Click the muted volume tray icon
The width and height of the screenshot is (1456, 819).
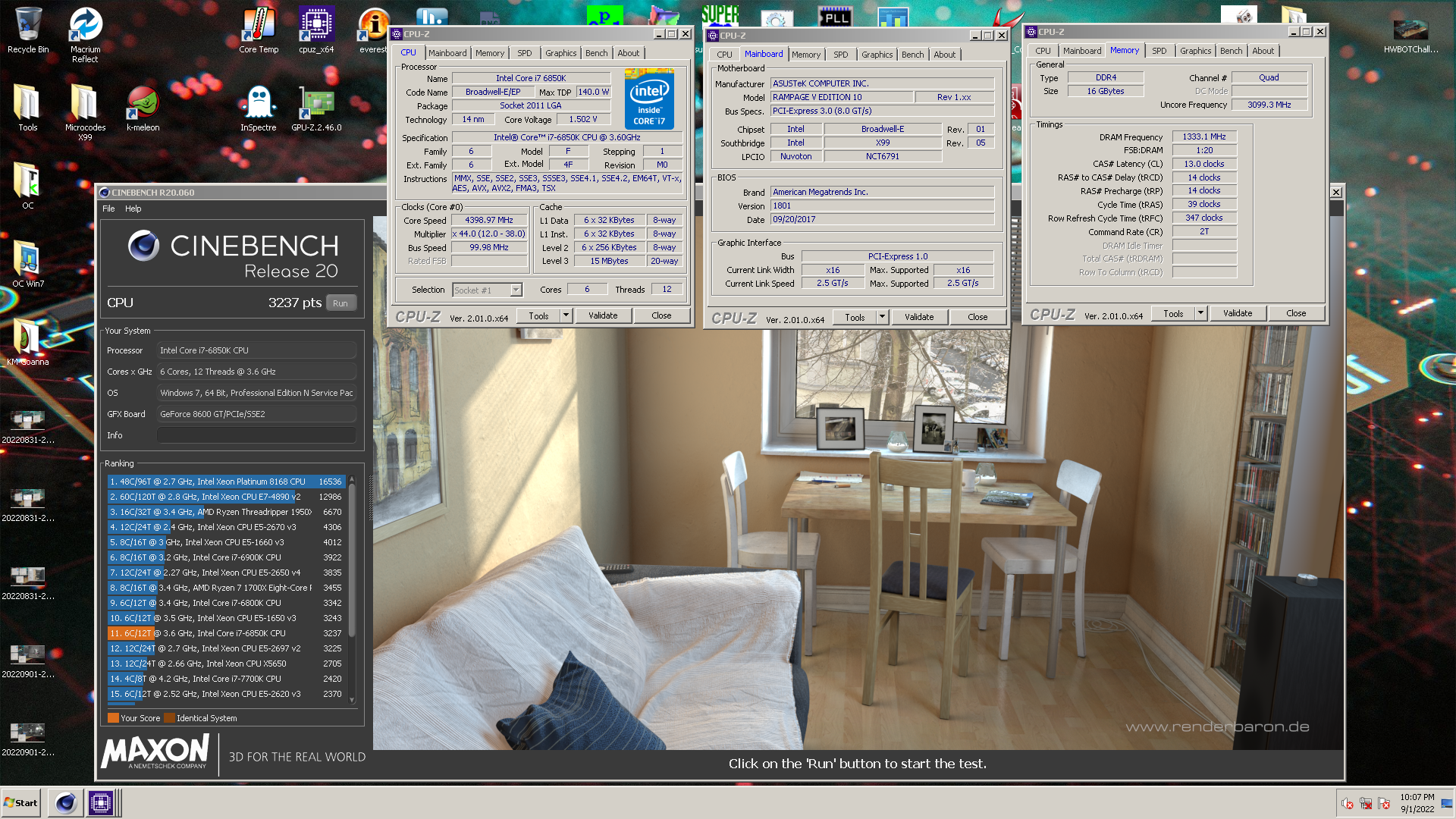click(1348, 803)
